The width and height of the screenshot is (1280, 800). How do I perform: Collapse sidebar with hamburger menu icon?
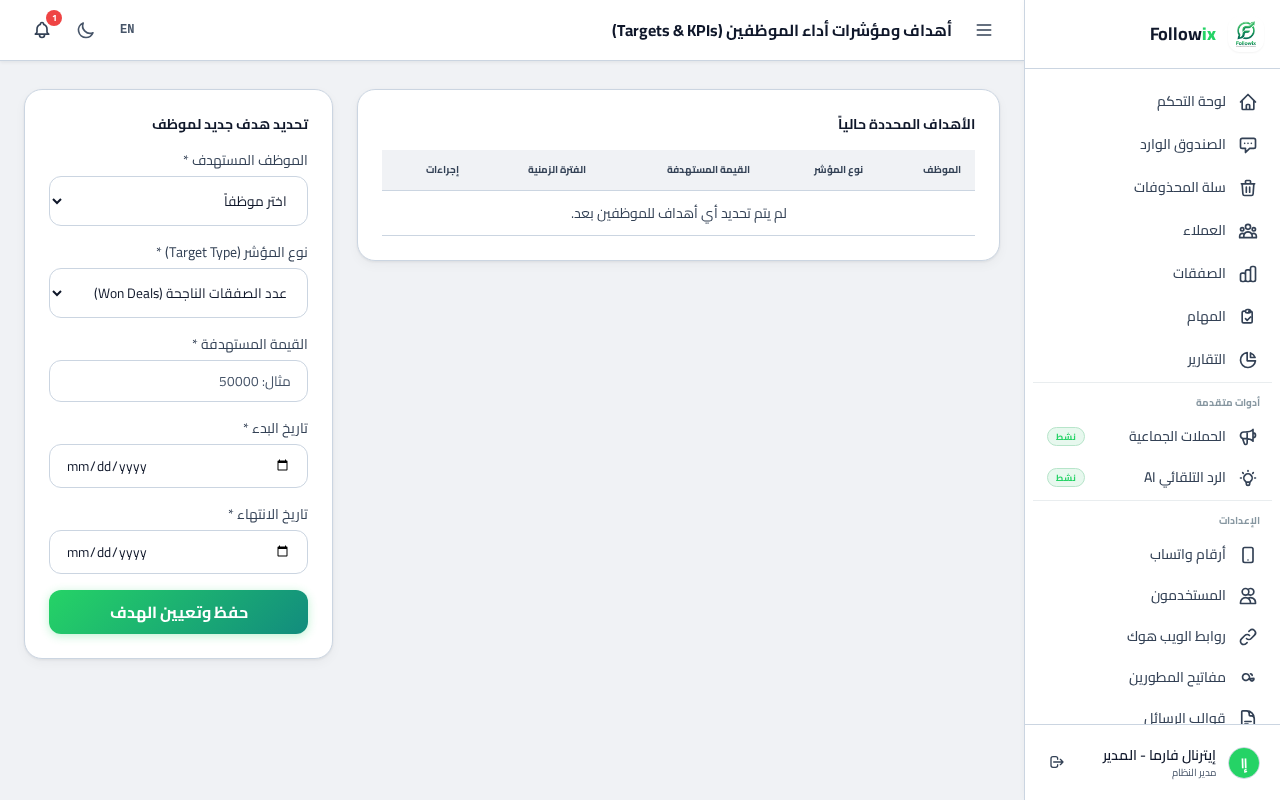pyautogui.click(x=984, y=30)
